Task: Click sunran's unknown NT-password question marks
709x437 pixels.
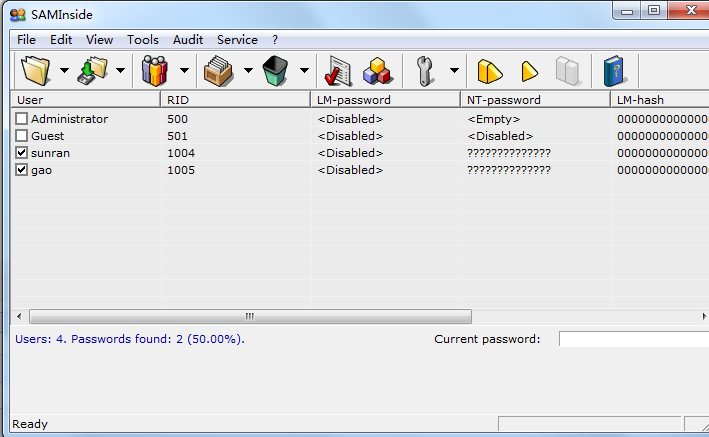Action: tap(509, 153)
